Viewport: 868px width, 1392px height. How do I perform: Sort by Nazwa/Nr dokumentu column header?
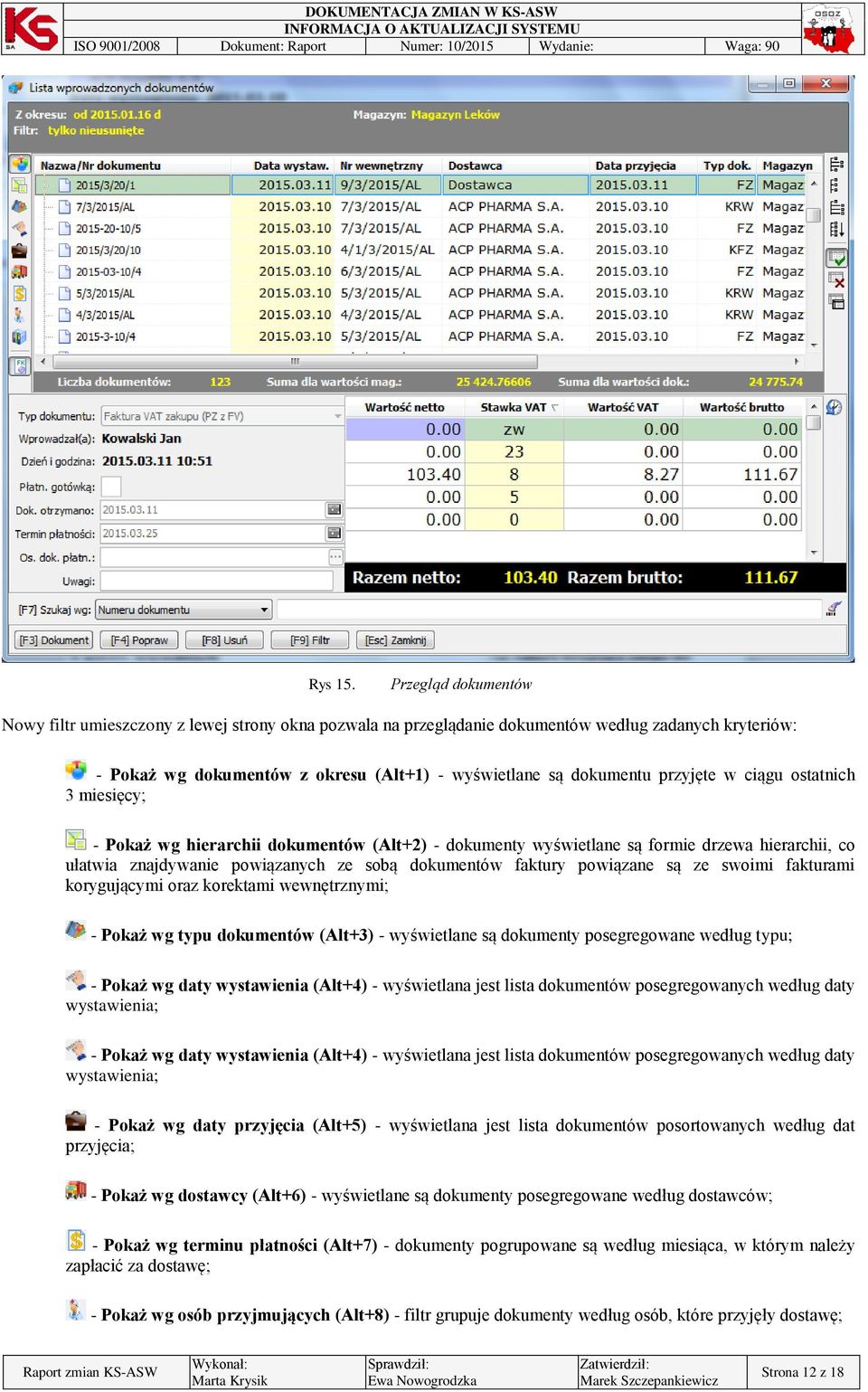(x=133, y=165)
